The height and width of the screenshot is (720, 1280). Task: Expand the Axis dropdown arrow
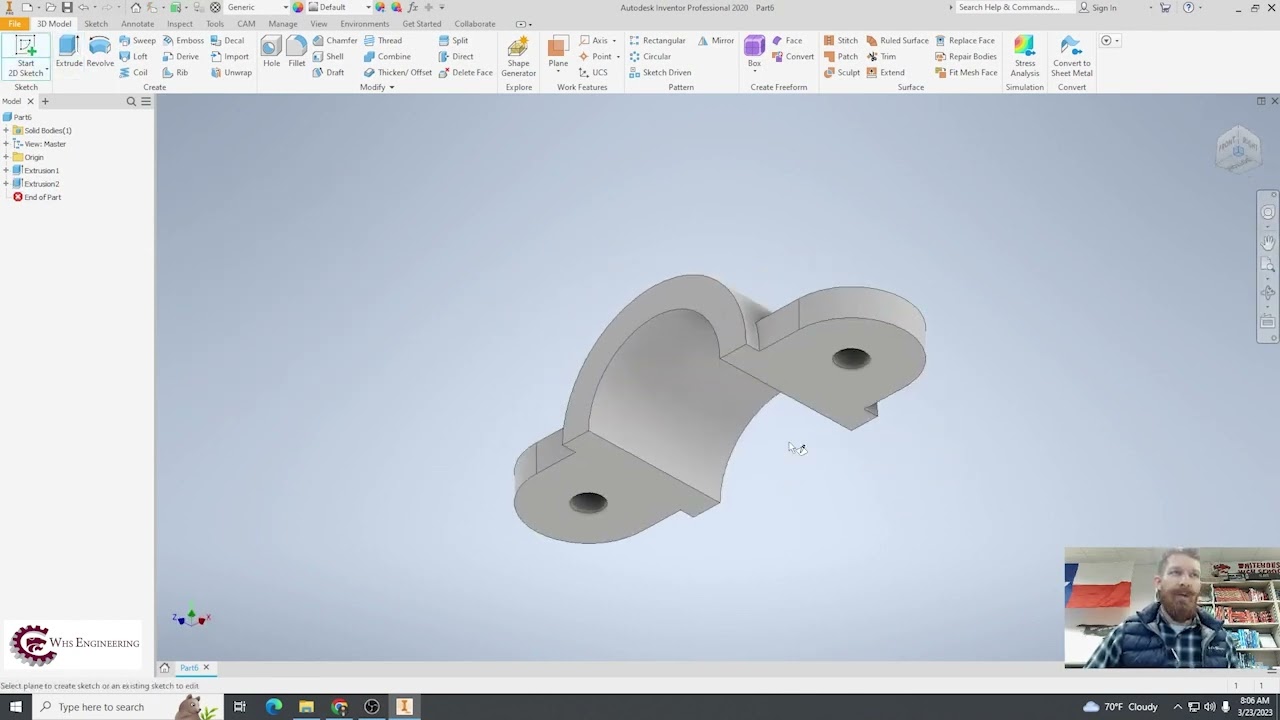click(614, 41)
